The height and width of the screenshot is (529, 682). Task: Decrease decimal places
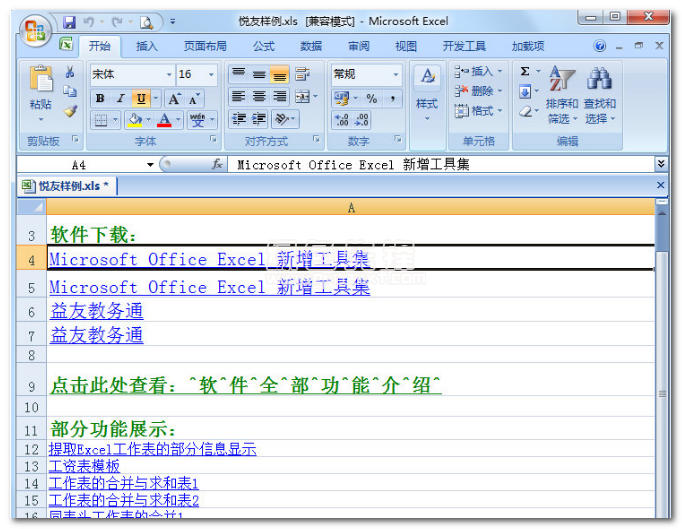coord(362,120)
